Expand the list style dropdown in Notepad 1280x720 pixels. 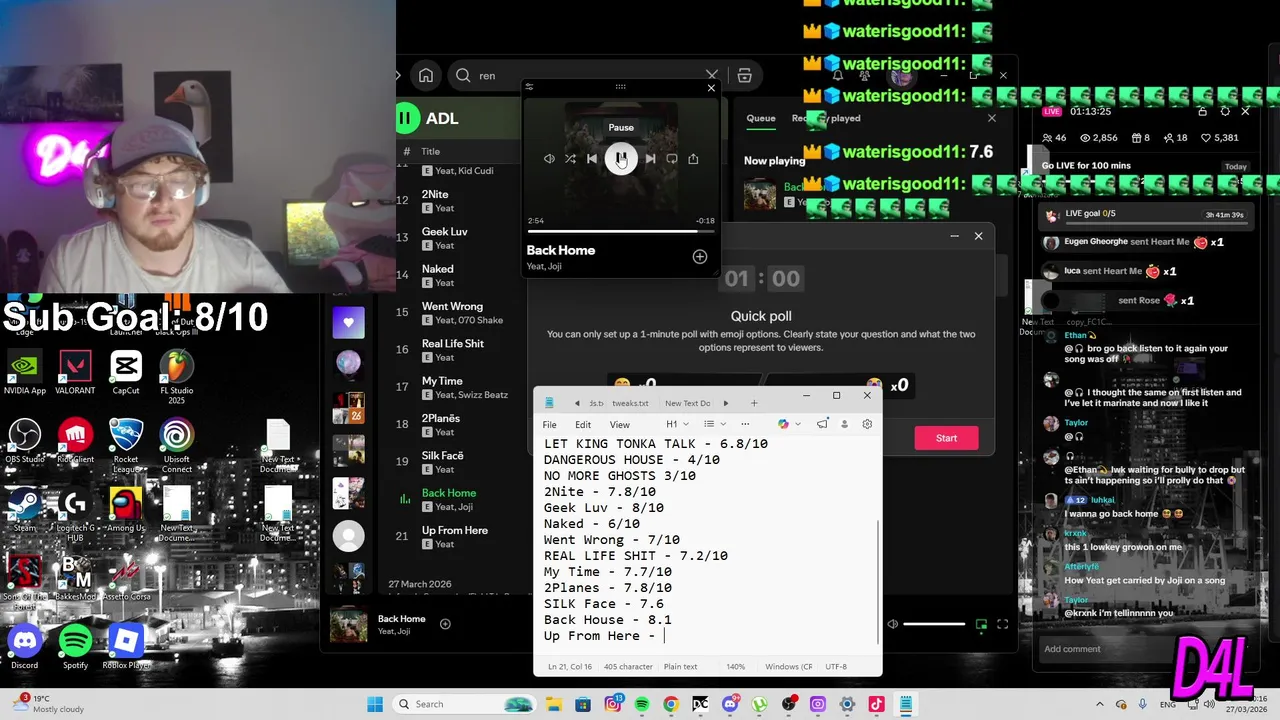713,424
